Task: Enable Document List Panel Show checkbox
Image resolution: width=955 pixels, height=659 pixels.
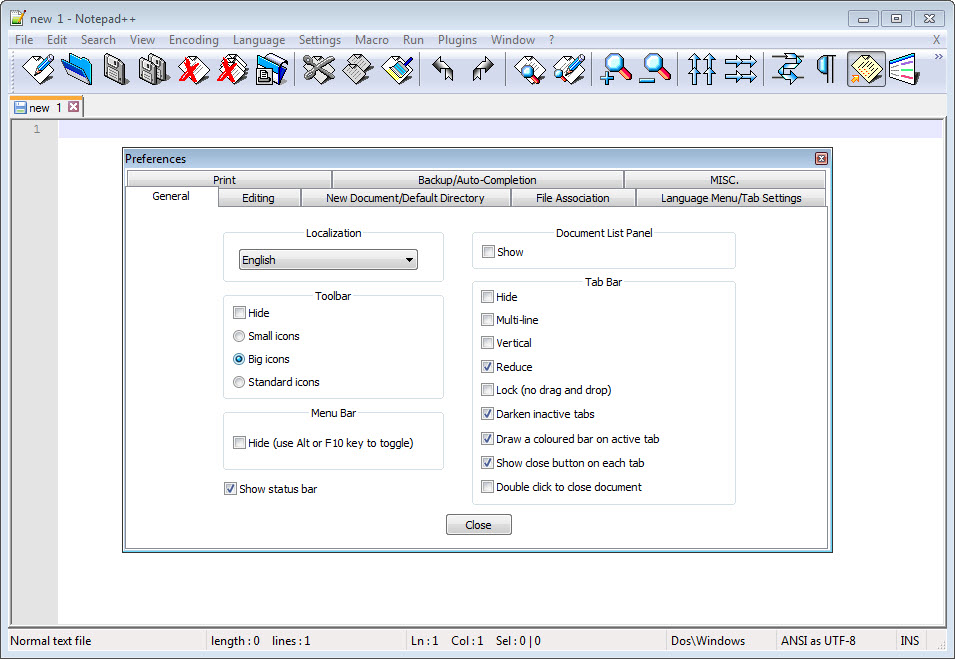Action: [x=488, y=252]
